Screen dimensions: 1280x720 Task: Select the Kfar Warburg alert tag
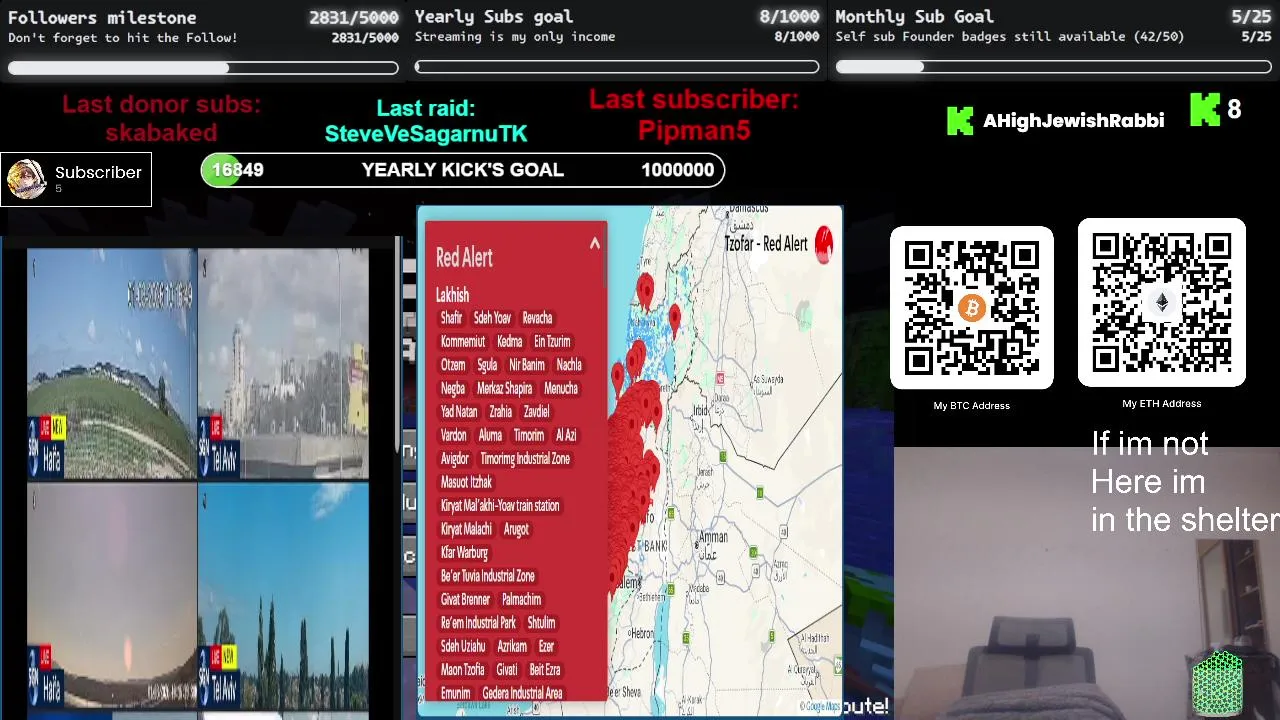point(465,552)
